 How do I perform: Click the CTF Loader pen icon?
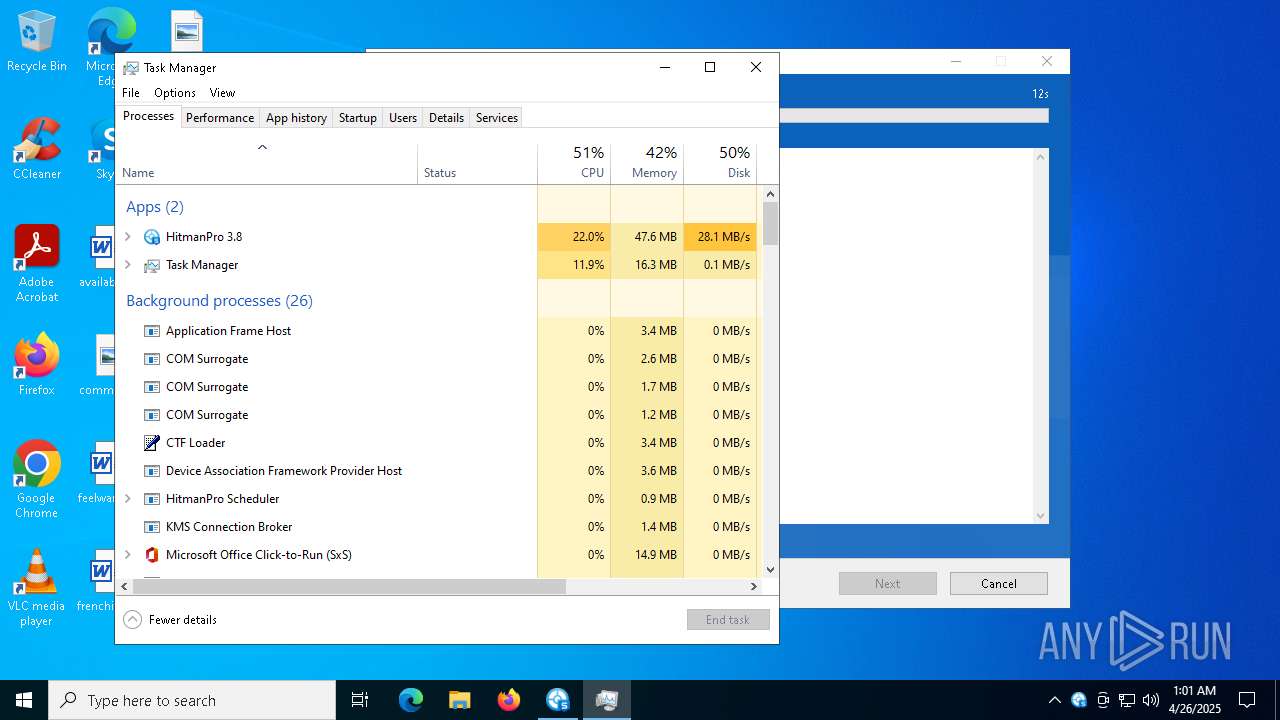pos(152,443)
